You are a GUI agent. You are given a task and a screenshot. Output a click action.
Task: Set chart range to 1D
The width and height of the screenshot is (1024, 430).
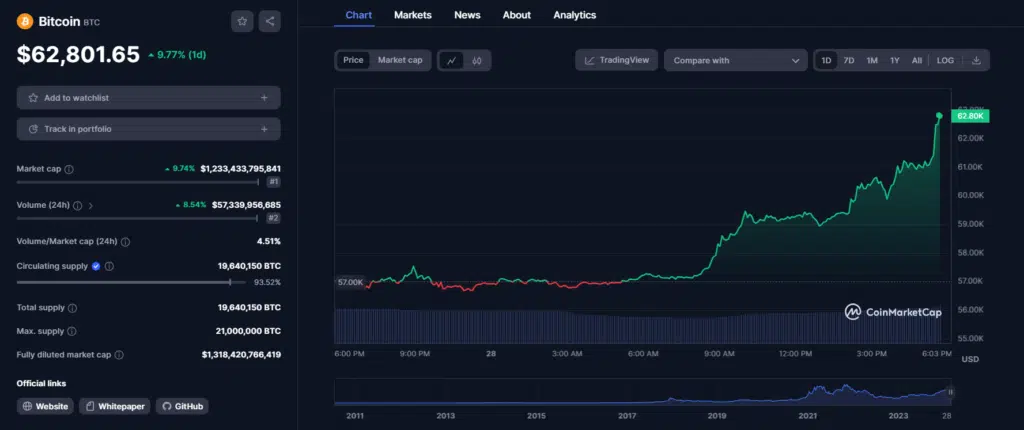coord(826,60)
